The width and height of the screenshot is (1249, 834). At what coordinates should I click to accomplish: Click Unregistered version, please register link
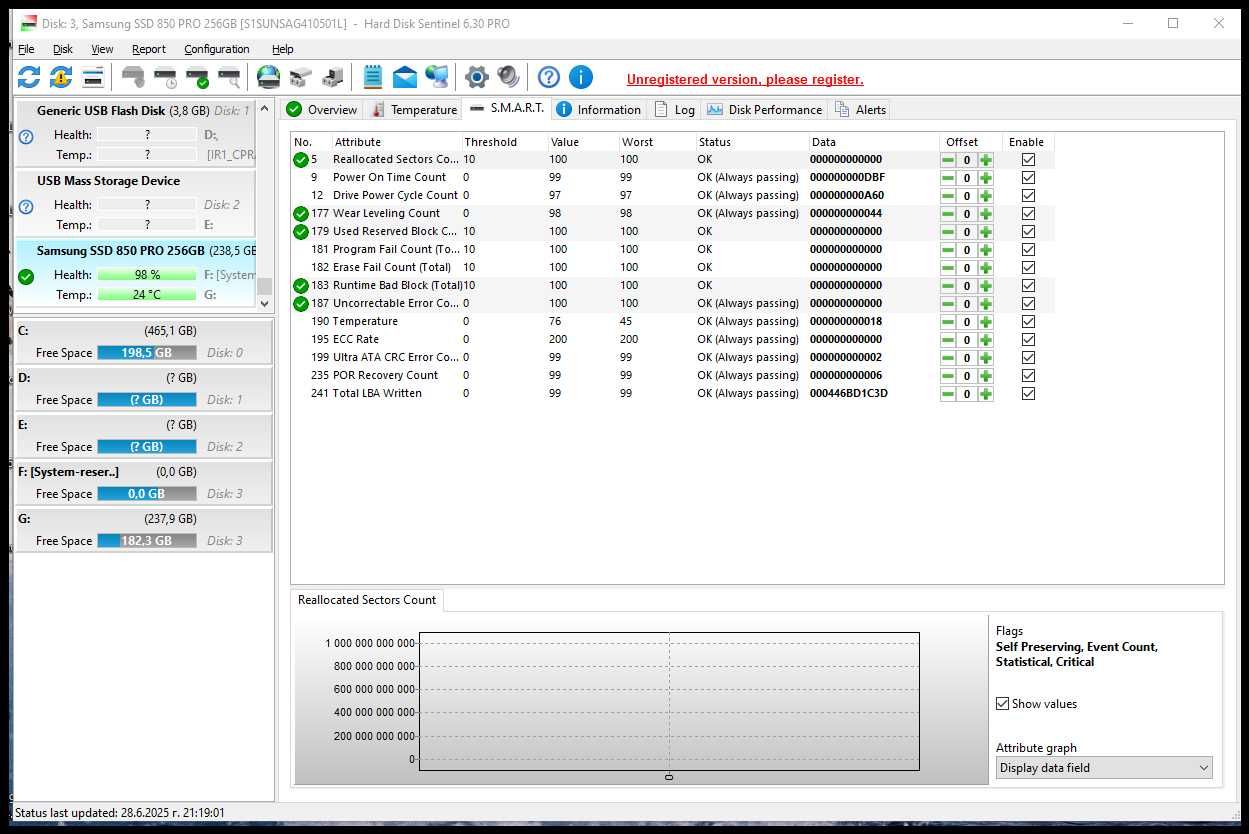745,80
